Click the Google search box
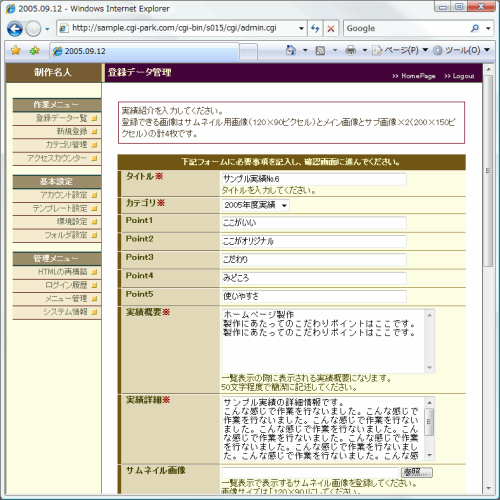 point(407,28)
